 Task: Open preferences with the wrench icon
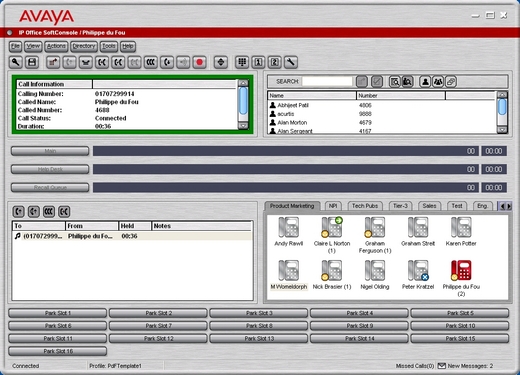(x=291, y=62)
